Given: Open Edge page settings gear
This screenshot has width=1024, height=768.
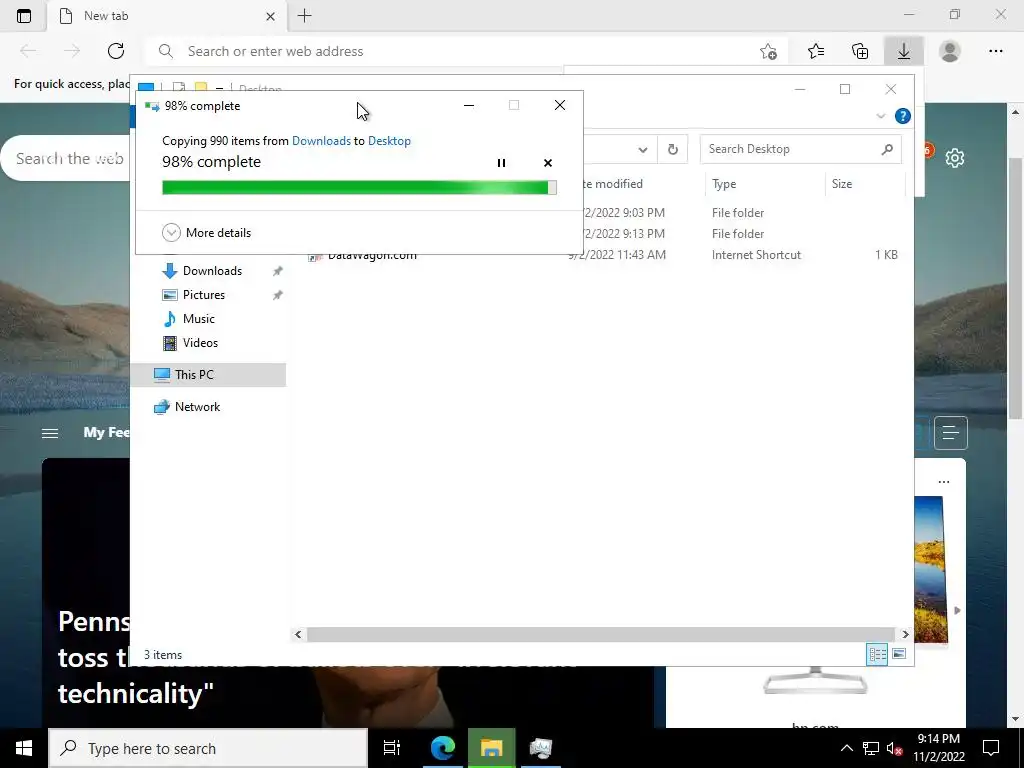Looking at the screenshot, I should coord(955,158).
